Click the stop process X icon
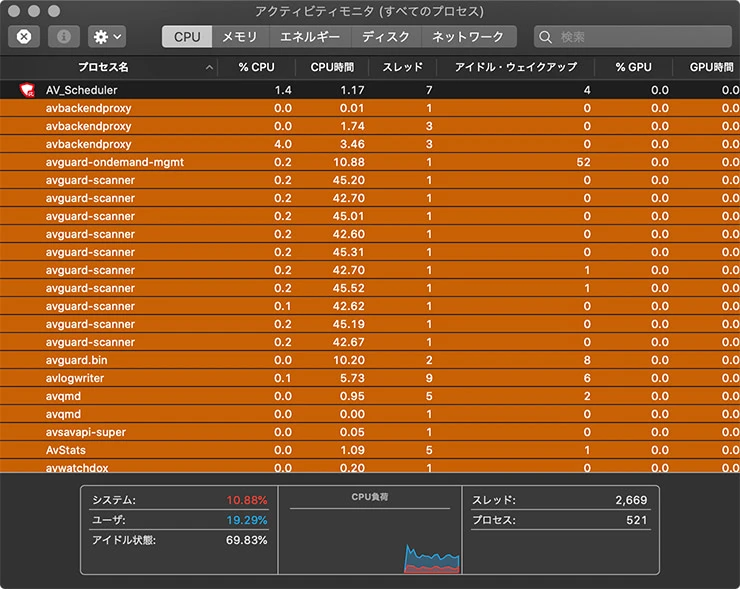 tap(24, 37)
